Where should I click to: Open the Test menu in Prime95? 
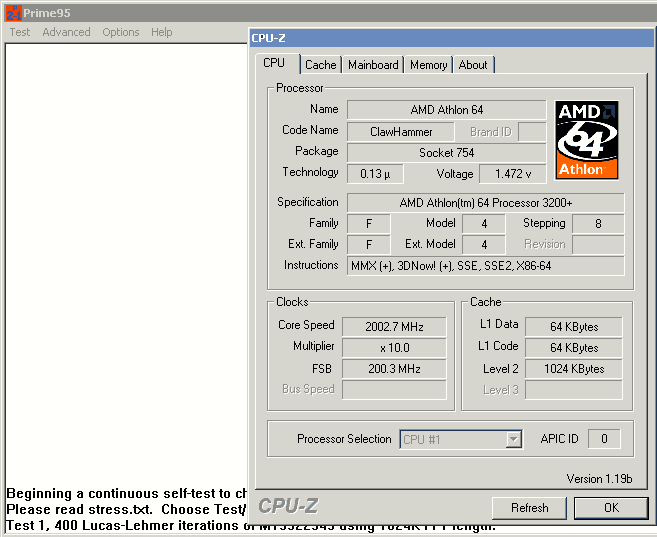pyautogui.click(x=20, y=32)
